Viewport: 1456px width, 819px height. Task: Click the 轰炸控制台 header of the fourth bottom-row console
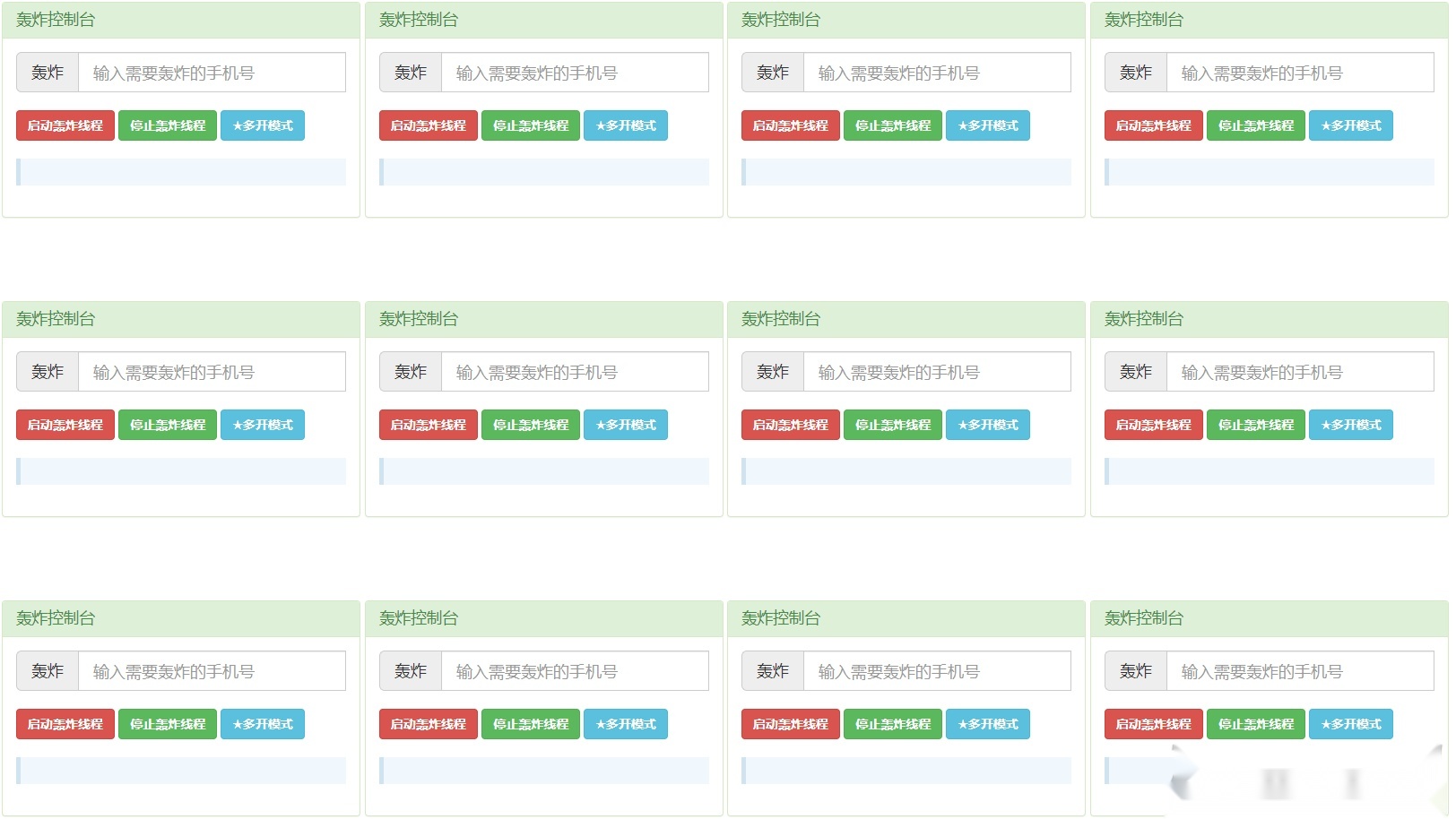click(1145, 618)
